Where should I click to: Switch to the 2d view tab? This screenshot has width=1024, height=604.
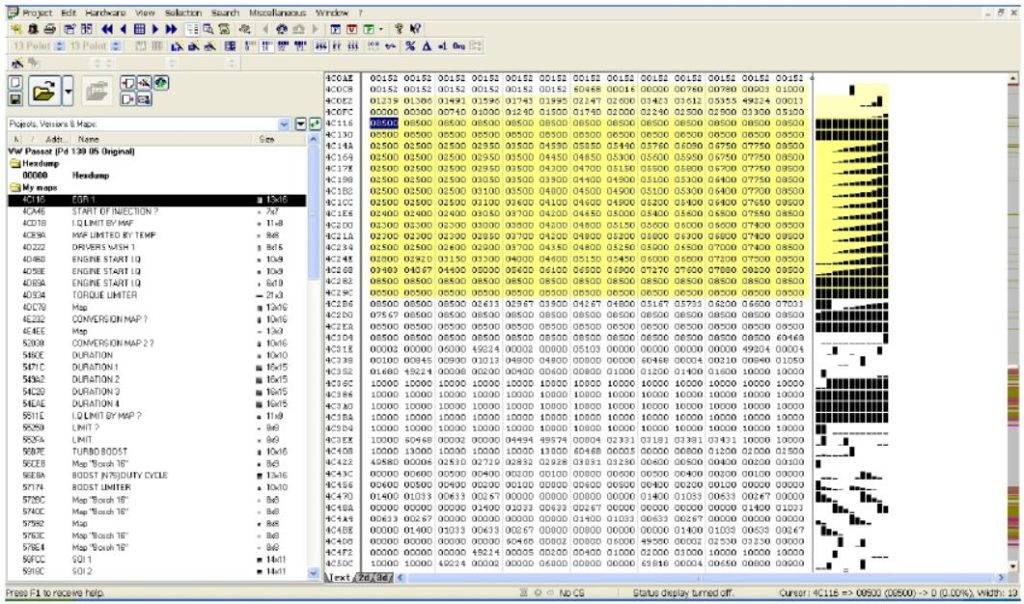(363, 577)
